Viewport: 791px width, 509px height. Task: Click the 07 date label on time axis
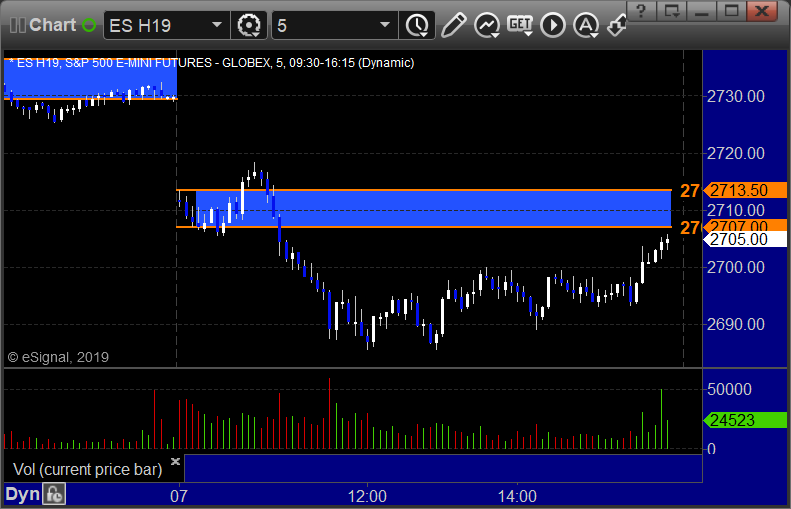179,496
